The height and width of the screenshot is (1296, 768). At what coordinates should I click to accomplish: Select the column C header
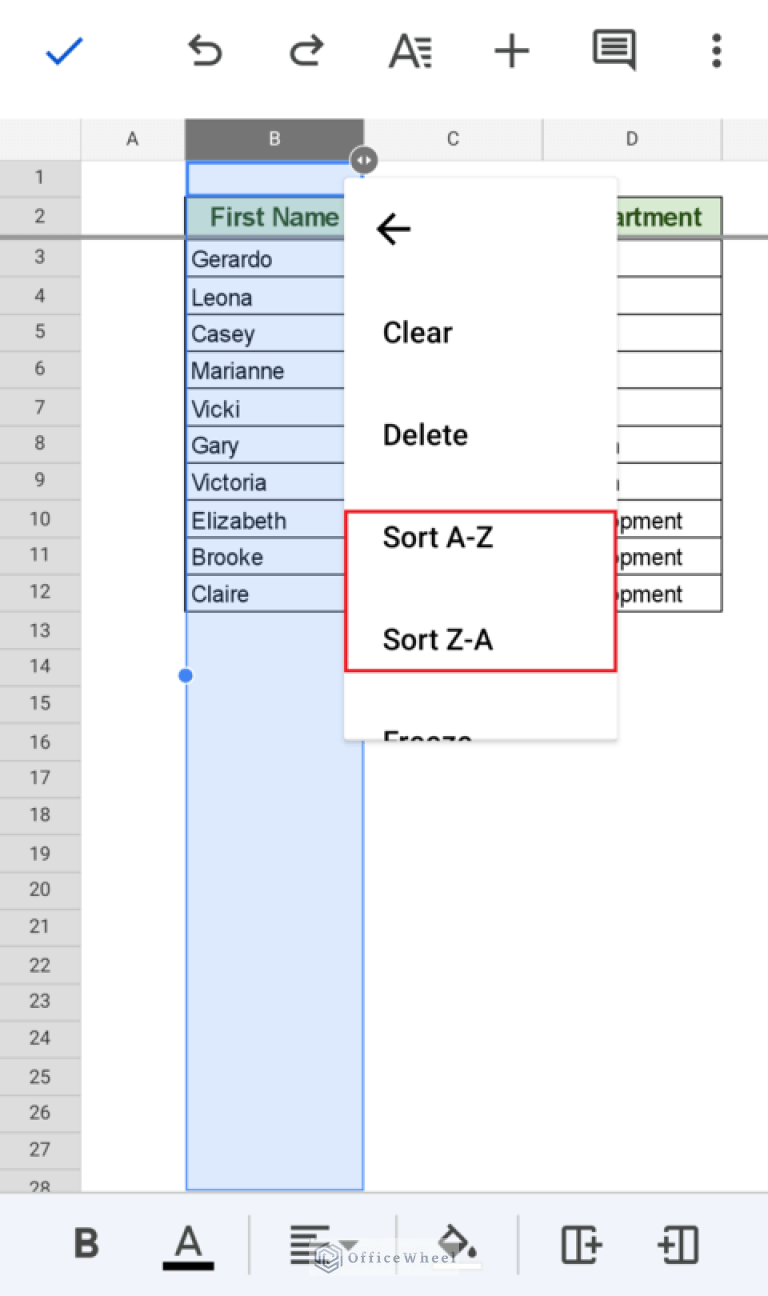pyautogui.click(x=453, y=140)
